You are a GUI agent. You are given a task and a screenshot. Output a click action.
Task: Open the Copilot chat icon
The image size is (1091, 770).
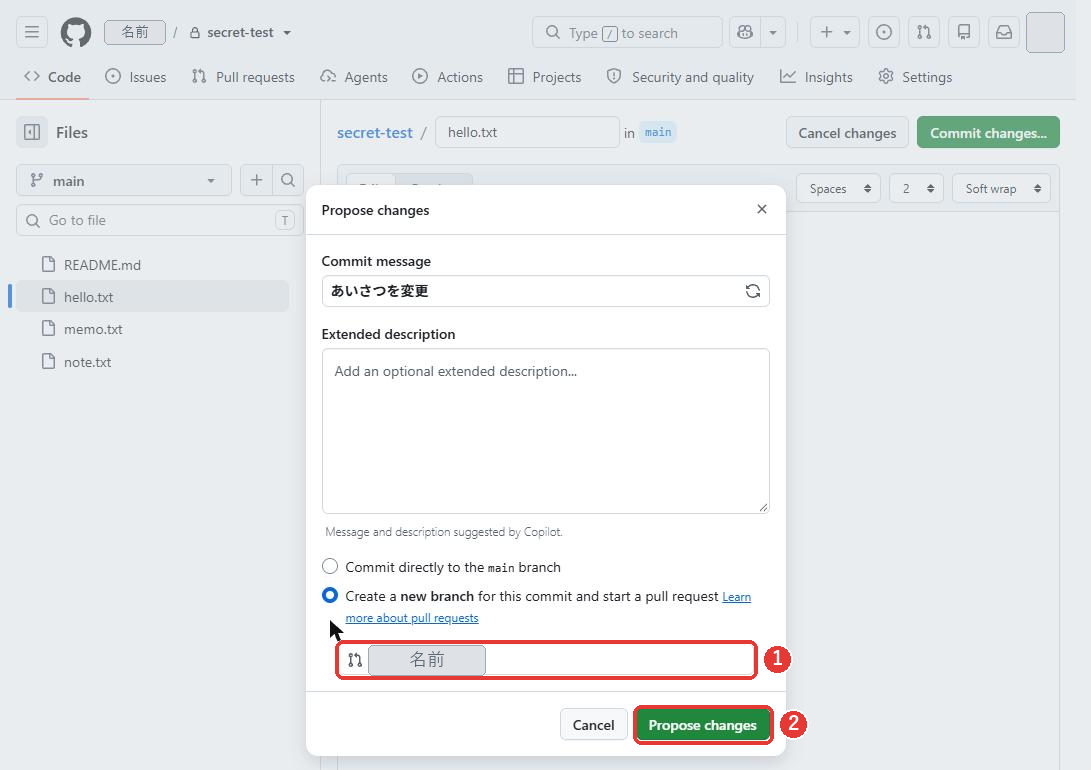coord(745,32)
